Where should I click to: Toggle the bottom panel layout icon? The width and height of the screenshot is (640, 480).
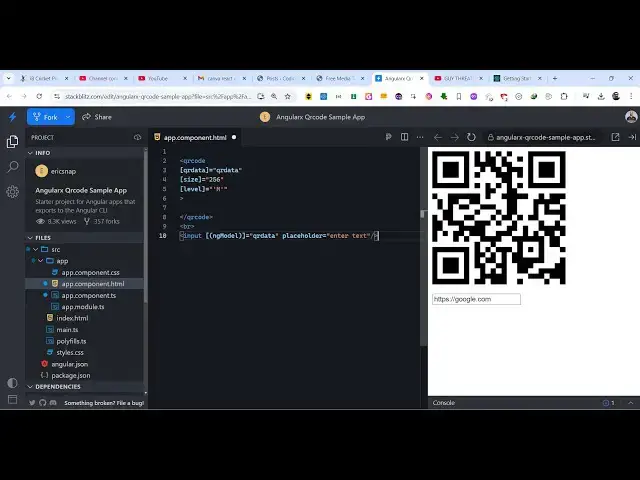click(x=13, y=399)
